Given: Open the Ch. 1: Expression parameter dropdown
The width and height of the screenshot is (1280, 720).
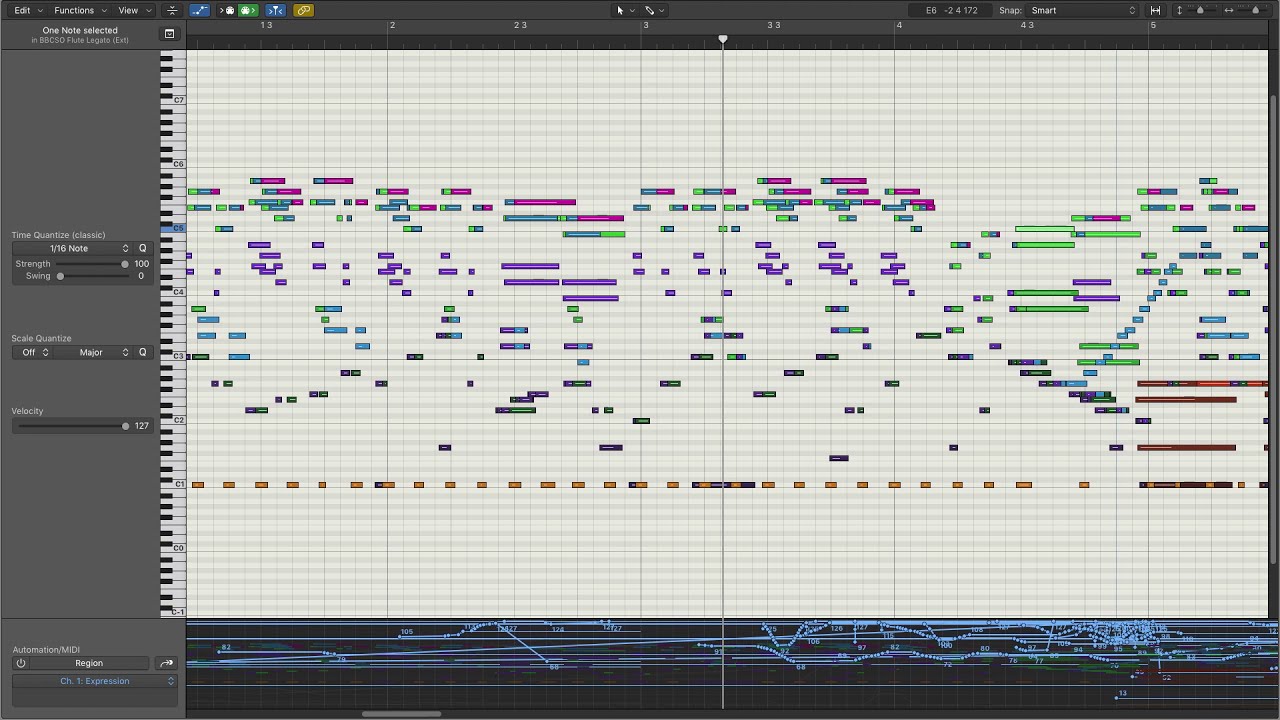Looking at the screenshot, I should [x=95, y=681].
